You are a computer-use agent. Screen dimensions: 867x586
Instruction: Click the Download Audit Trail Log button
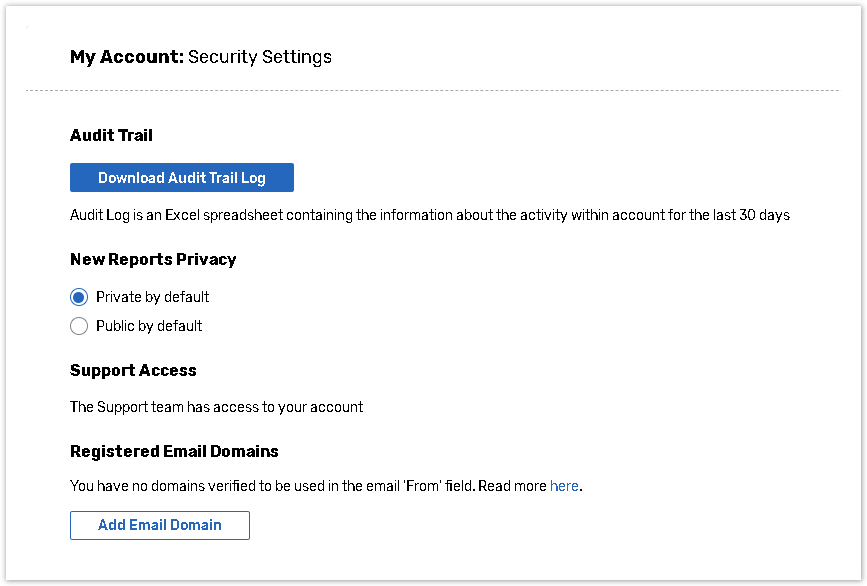pos(181,178)
